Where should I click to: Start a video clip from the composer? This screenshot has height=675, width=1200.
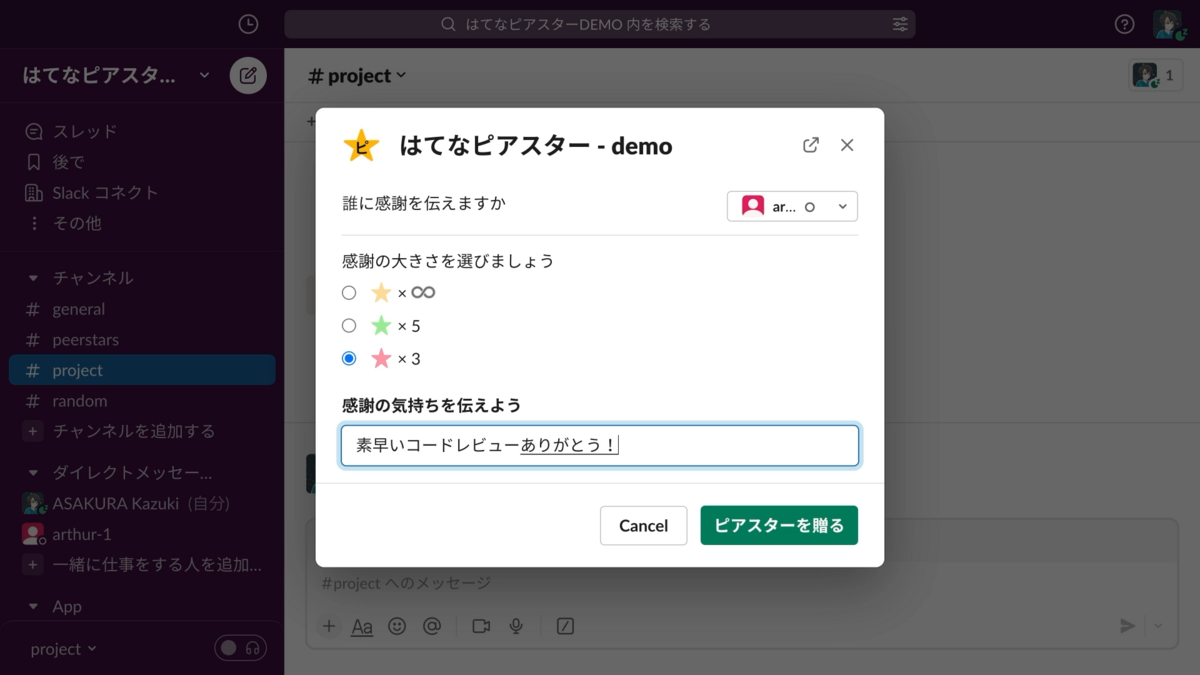click(480, 626)
